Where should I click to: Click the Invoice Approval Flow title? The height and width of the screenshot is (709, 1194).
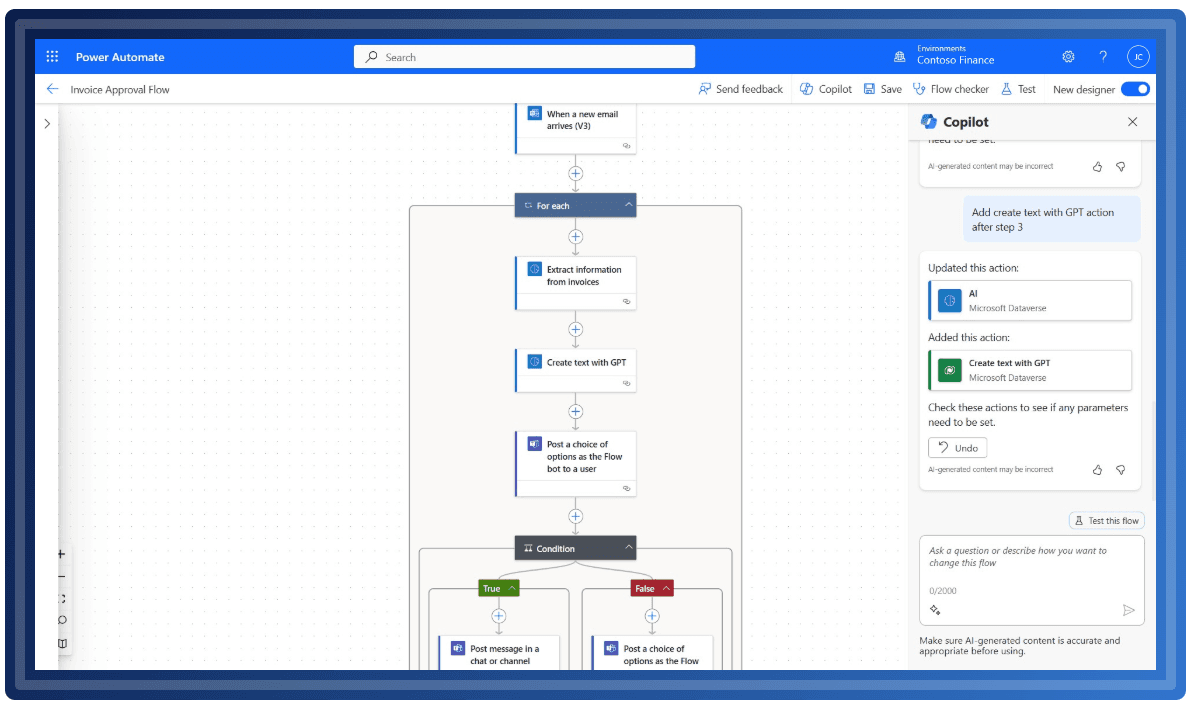(x=120, y=89)
